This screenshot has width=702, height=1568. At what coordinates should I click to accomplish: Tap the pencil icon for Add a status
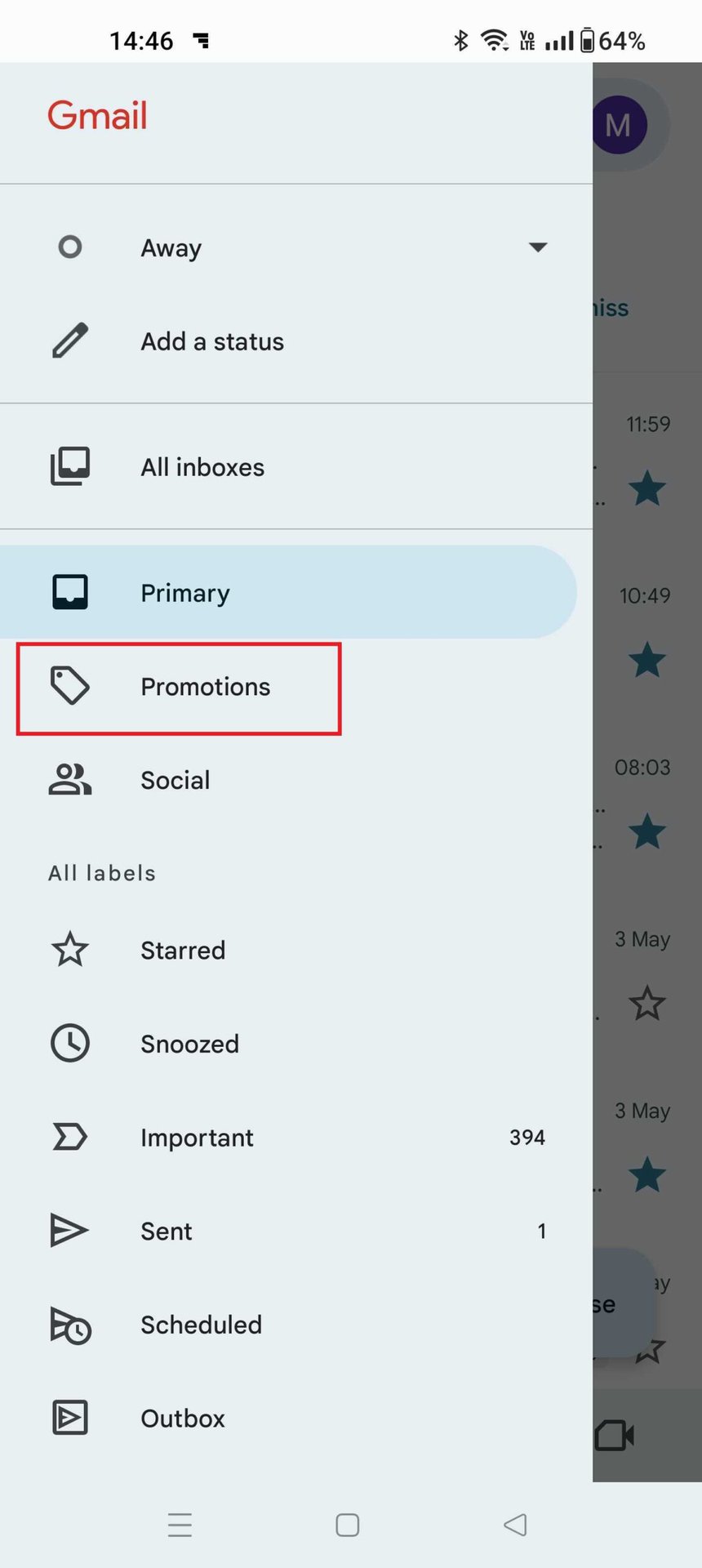coord(70,341)
